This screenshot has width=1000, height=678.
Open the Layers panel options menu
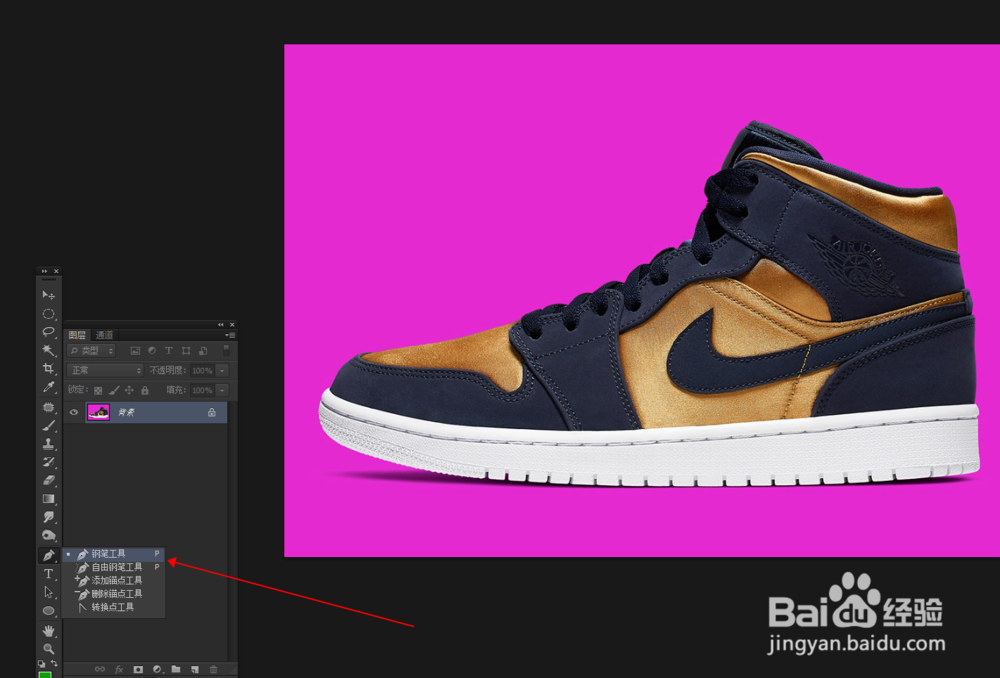pos(230,335)
